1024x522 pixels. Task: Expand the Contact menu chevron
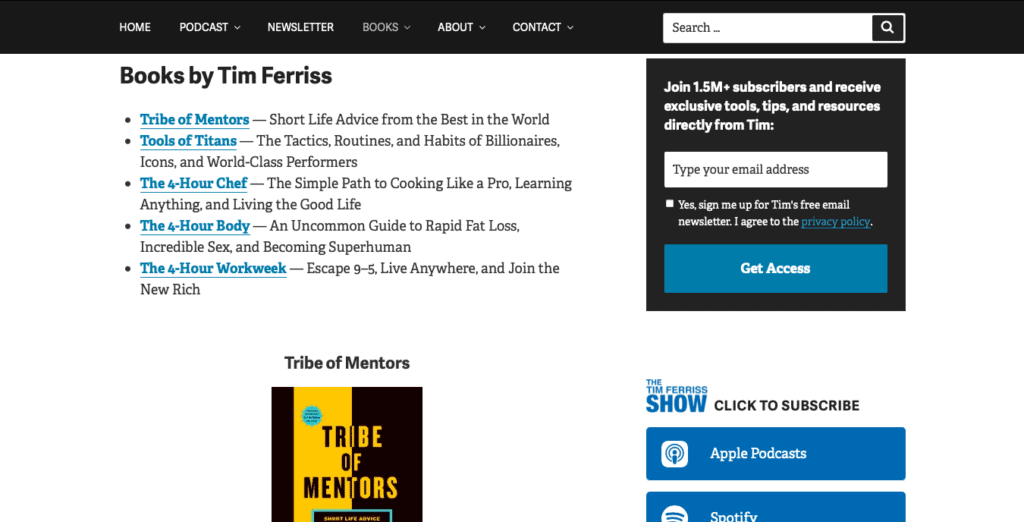pos(570,27)
